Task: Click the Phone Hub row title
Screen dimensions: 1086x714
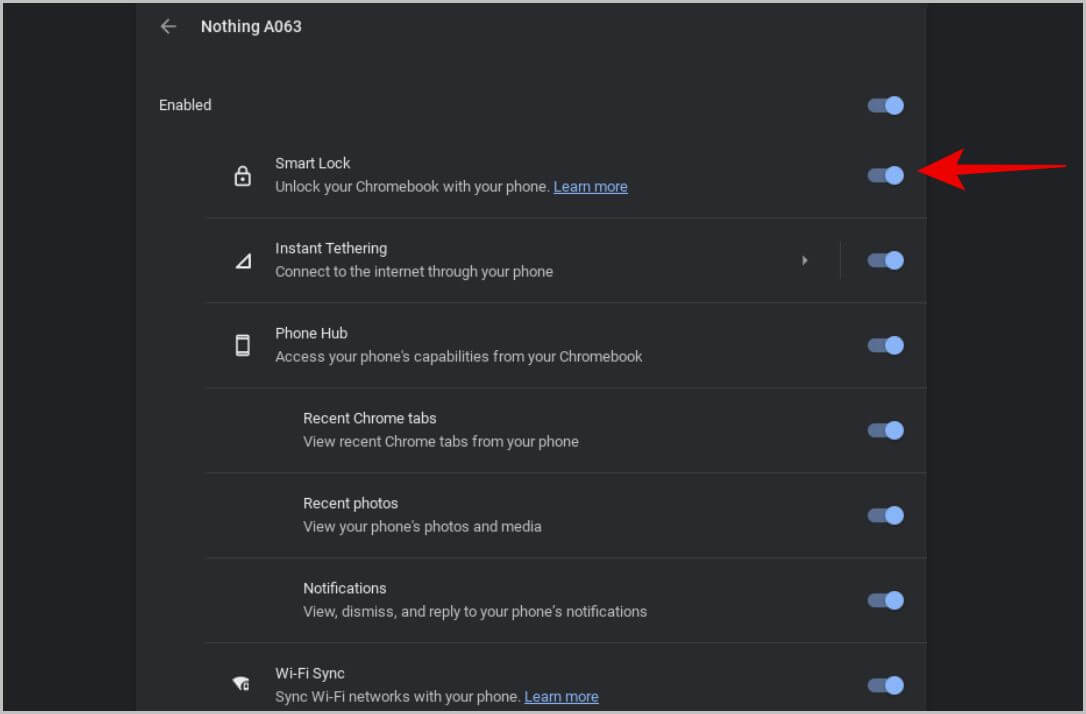Action: point(311,333)
